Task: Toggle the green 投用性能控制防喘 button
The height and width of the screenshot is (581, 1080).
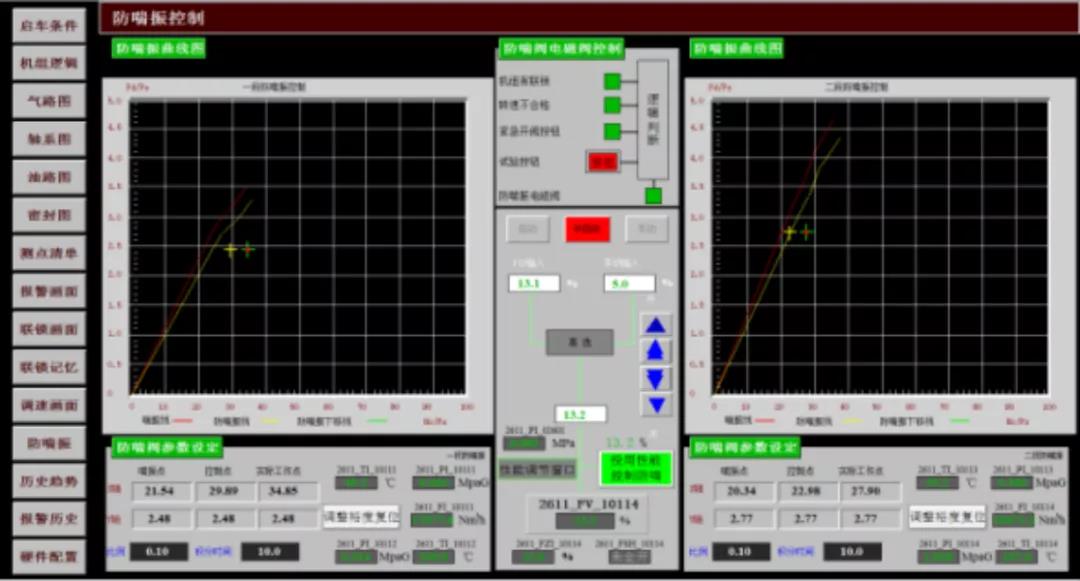Action: pos(636,468)
